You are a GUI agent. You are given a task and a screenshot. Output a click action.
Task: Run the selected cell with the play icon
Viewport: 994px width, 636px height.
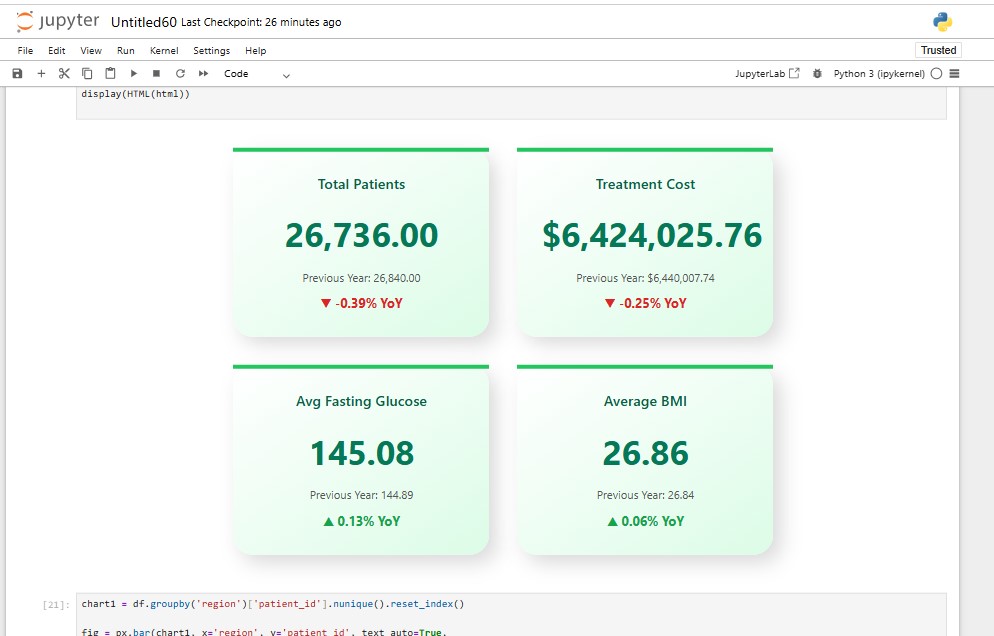pyautogui.click(x=134, y=74)
